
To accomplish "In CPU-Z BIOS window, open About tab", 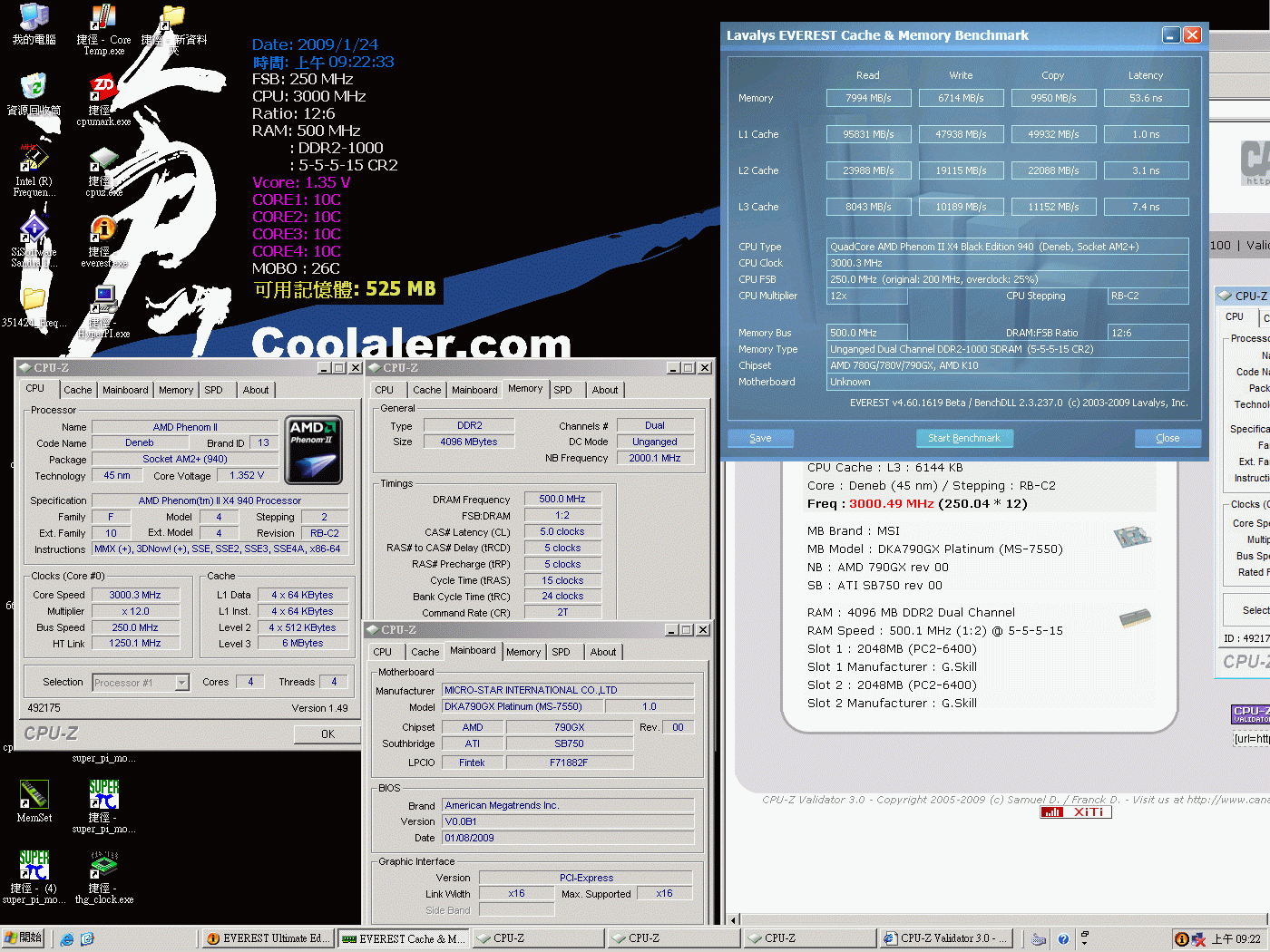I will (x=603, y=652).
